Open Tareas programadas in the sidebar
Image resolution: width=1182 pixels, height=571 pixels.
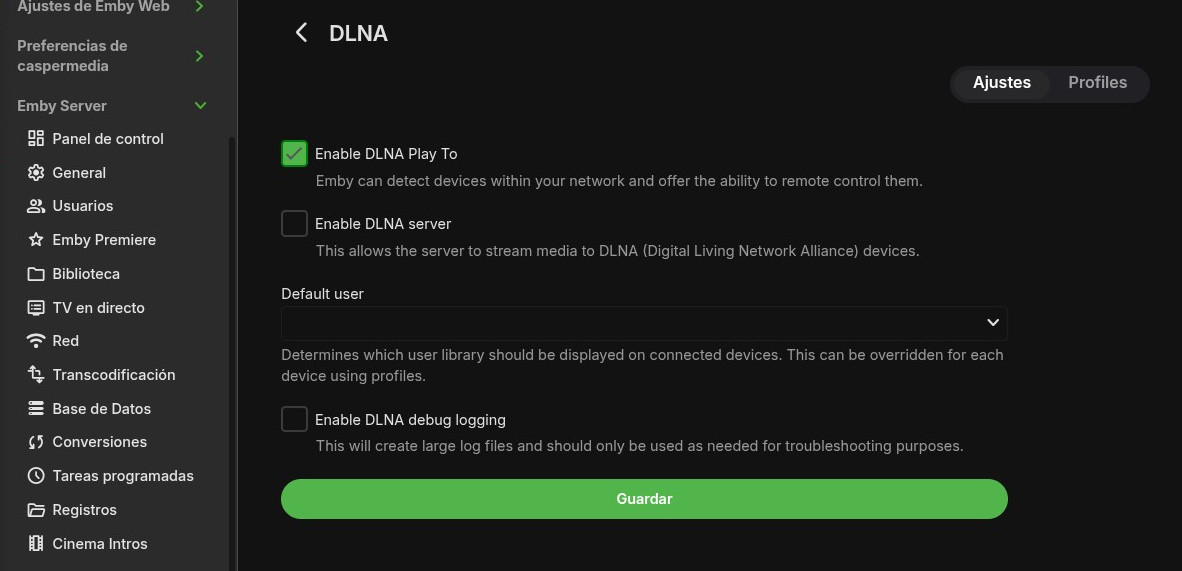pos(122,476)
